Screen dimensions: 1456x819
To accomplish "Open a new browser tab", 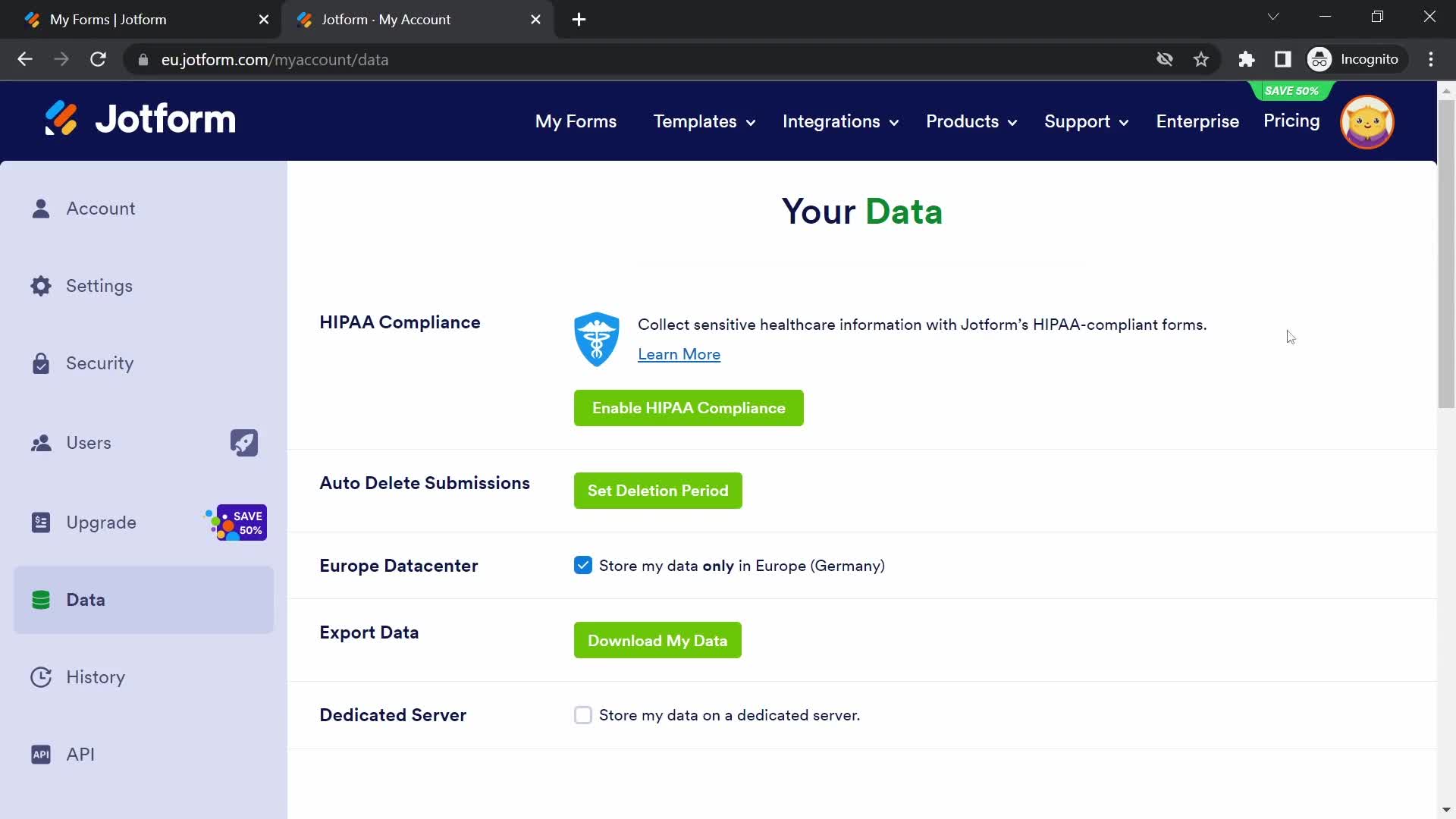I will [579, 20].
